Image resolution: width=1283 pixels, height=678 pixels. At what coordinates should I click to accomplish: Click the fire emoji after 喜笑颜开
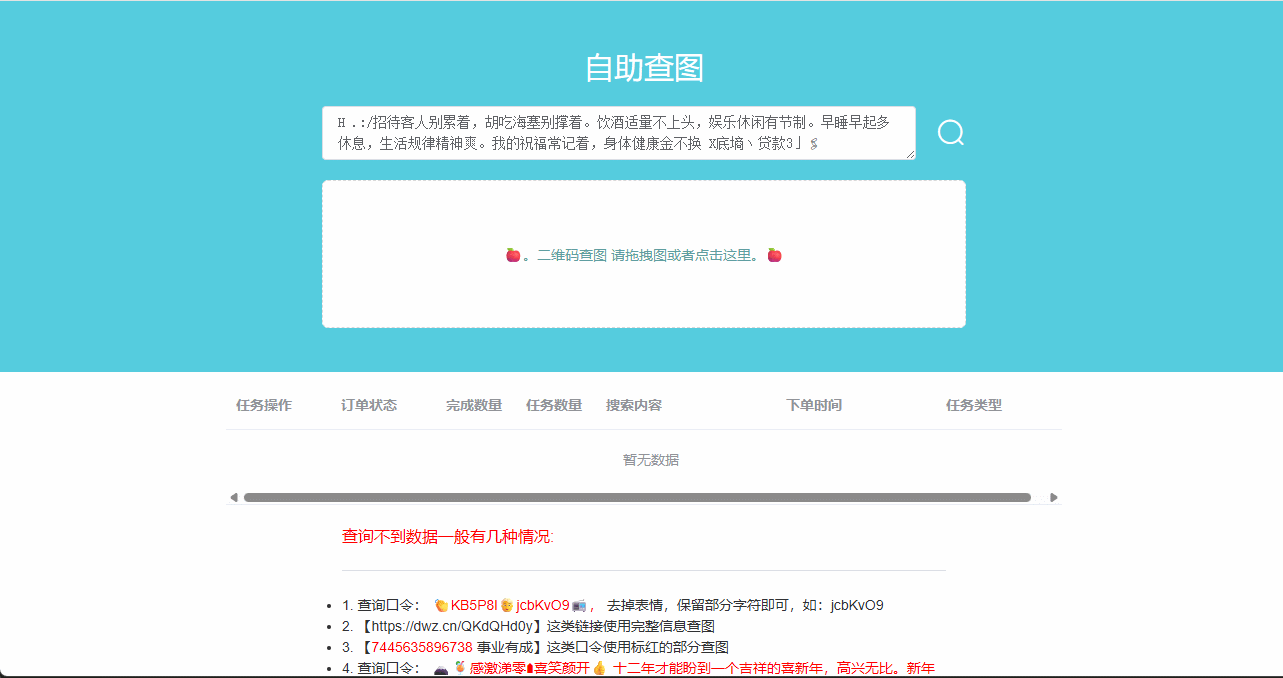point(600,668)
